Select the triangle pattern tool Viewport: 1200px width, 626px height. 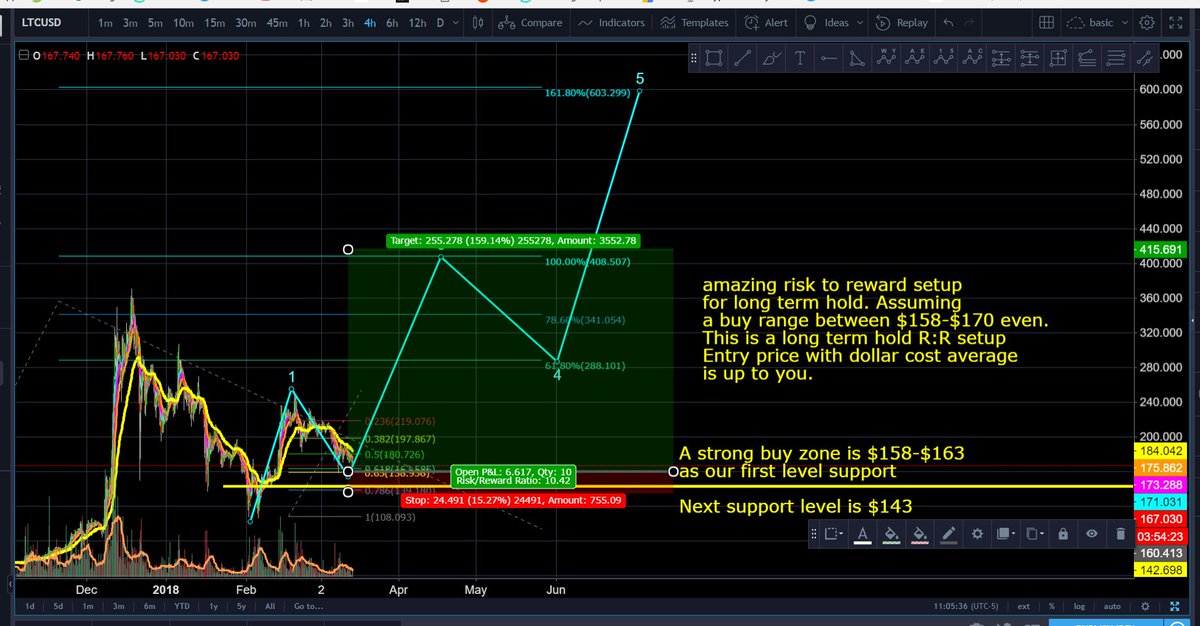[x=858, y=58]
